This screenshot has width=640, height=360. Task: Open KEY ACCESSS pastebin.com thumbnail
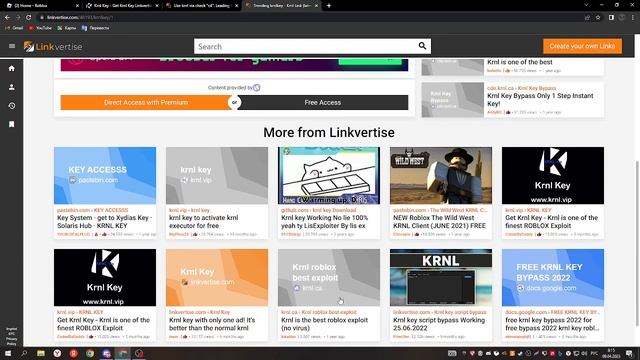(105, 176)
